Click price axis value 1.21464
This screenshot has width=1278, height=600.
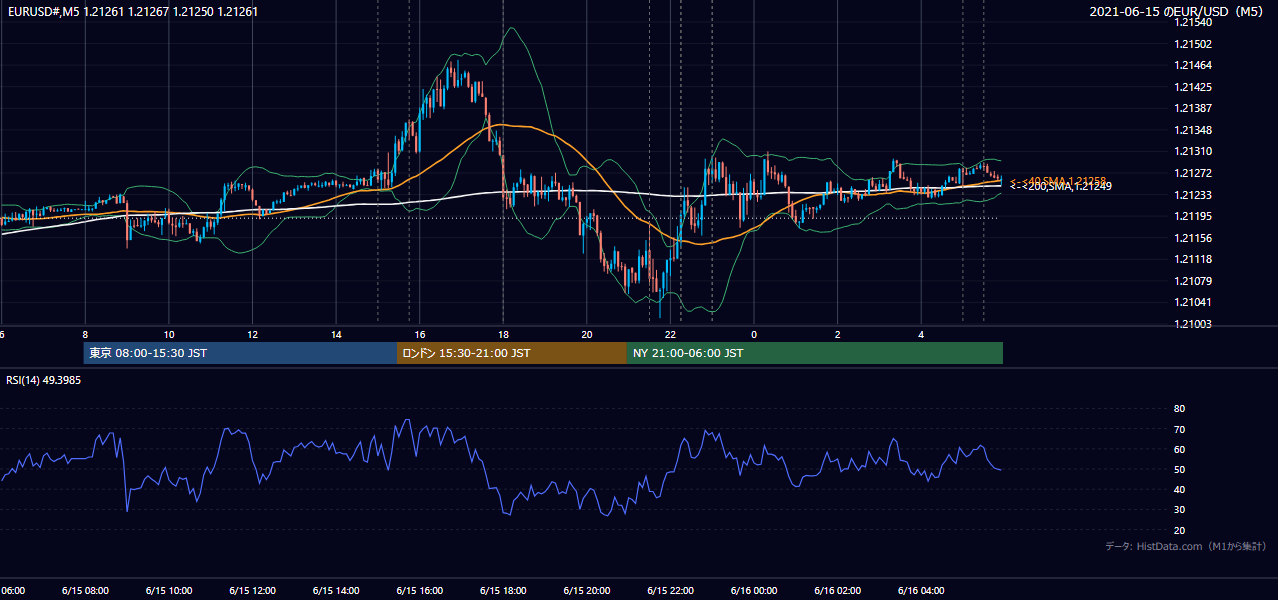(x=1193, y=65)
